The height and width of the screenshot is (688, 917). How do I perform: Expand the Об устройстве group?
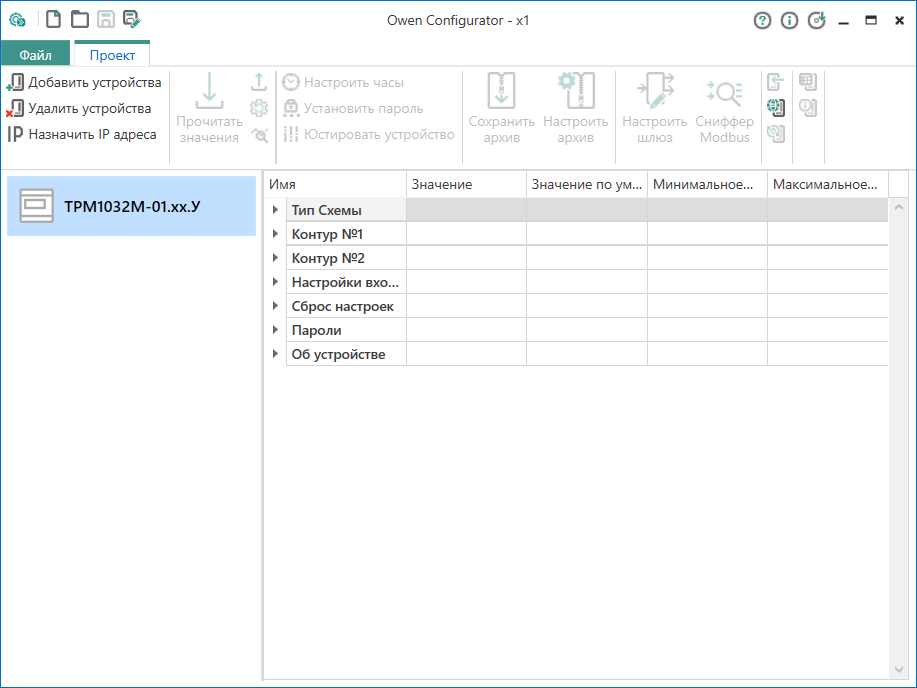275,354
